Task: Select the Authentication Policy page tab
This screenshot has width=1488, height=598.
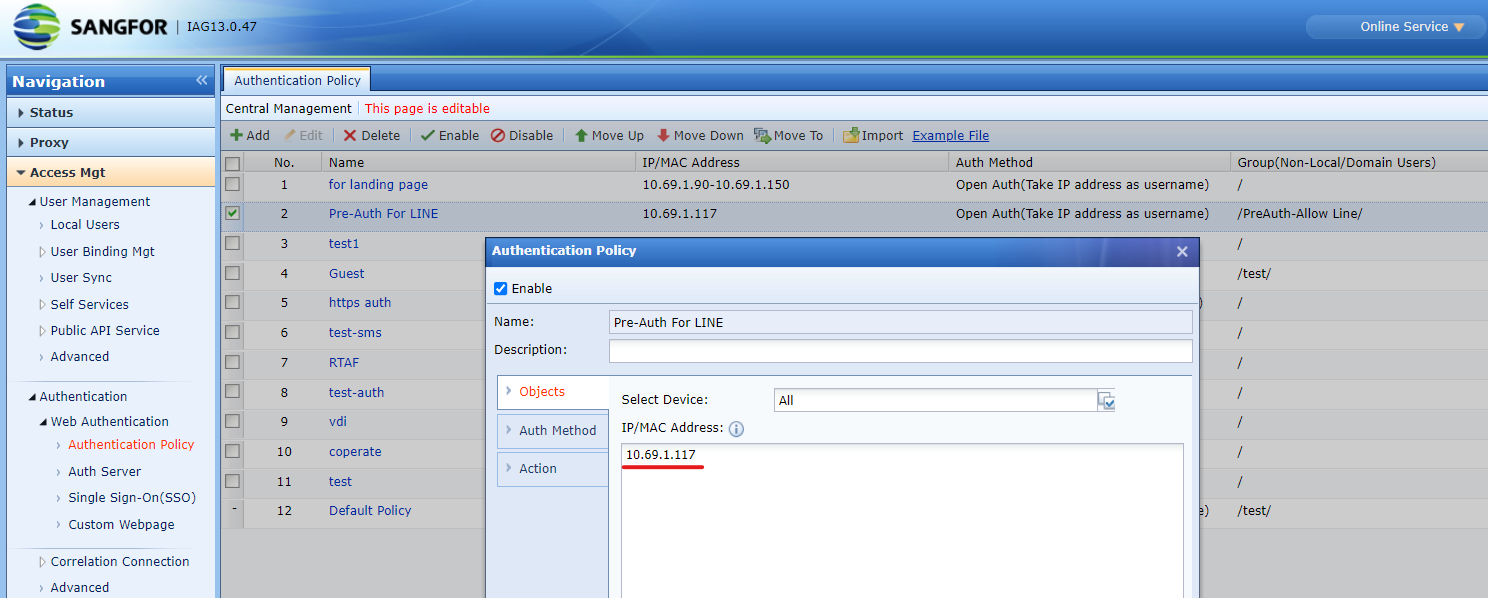Action: (x=297, y=81)
